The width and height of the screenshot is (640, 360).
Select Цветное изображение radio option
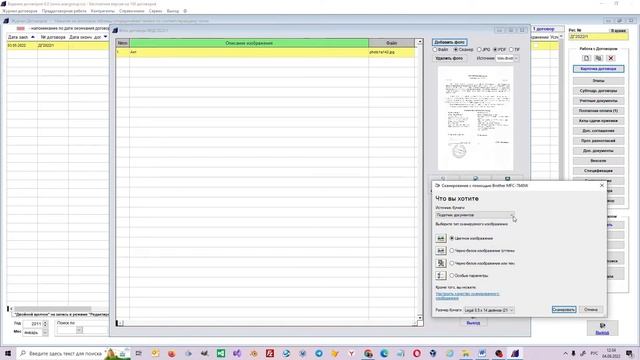(452, 238)
